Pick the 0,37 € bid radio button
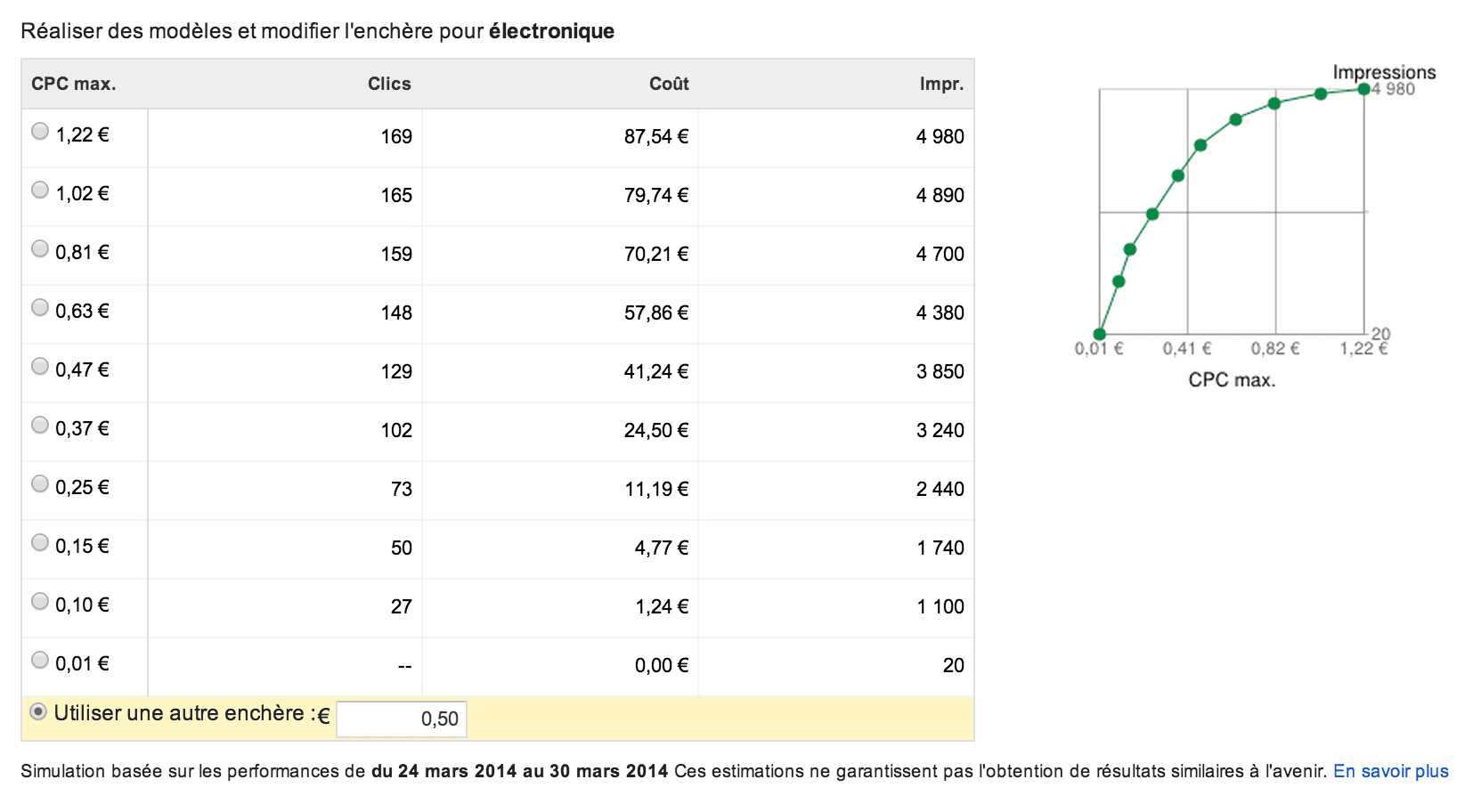This screenshot has height=812, width=1473. pyautogui.click(x=40, y=426)
